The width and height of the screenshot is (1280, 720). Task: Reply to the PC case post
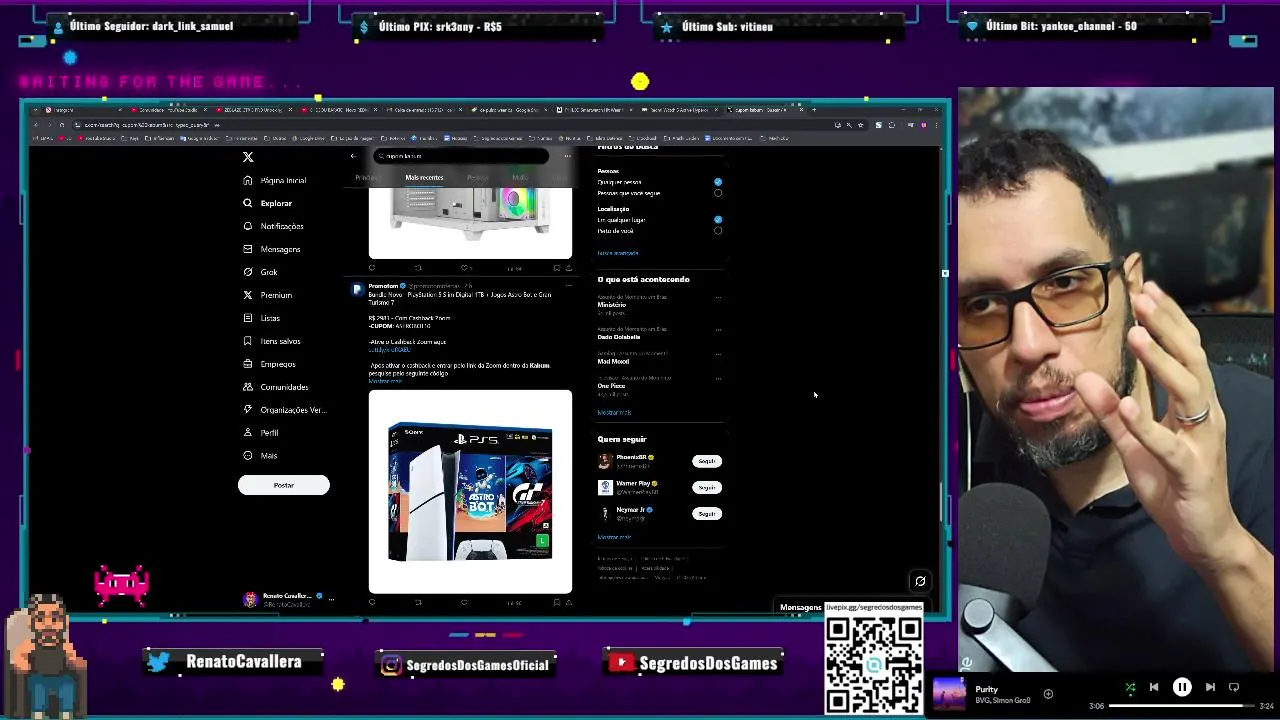coord(372,268)
